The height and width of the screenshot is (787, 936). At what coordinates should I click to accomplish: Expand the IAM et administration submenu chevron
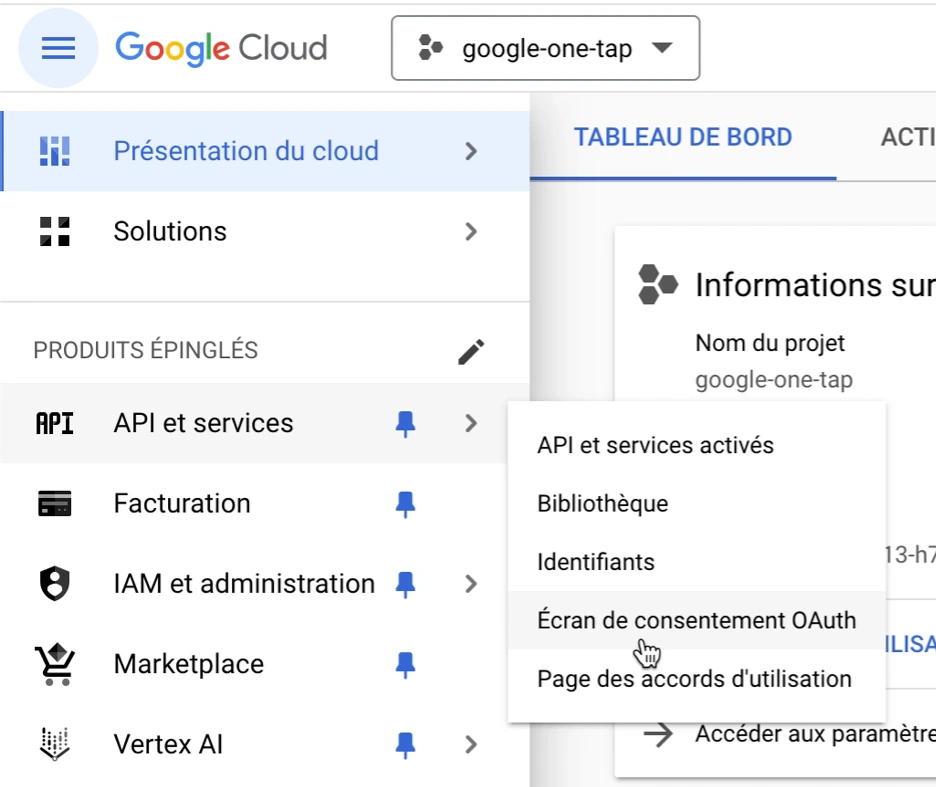click(471, 584)
